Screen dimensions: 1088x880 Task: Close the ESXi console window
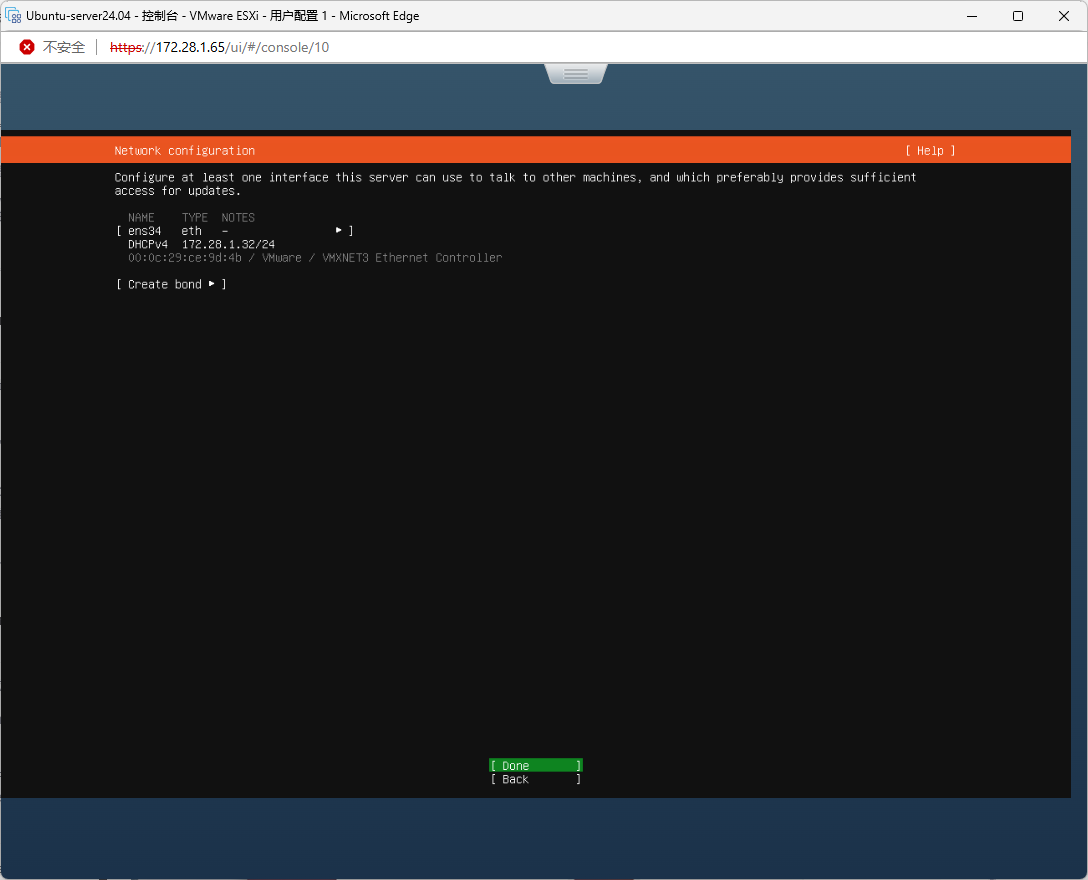click(1063, 16)
